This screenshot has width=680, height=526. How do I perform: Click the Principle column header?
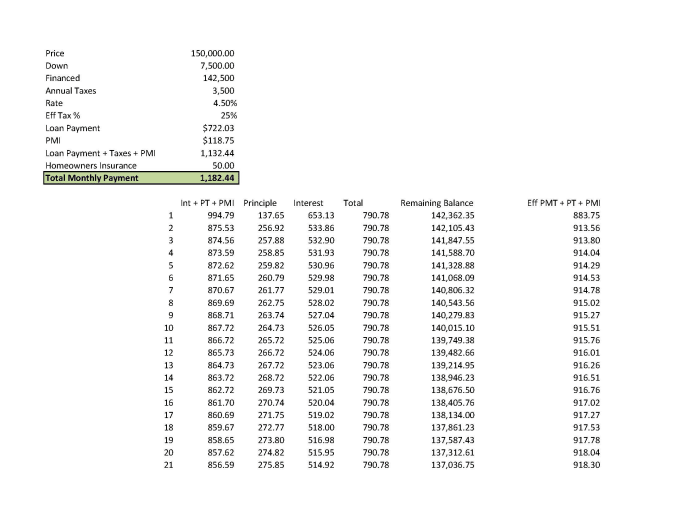point(260,203)
